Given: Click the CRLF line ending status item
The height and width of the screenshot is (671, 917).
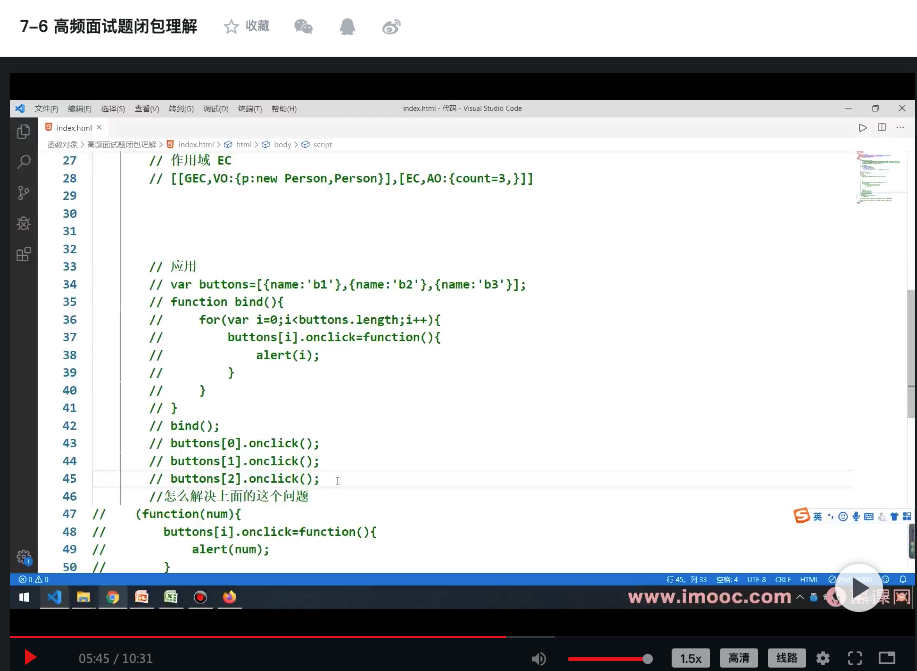Looking at the screenshot, I should coord(783,580).
